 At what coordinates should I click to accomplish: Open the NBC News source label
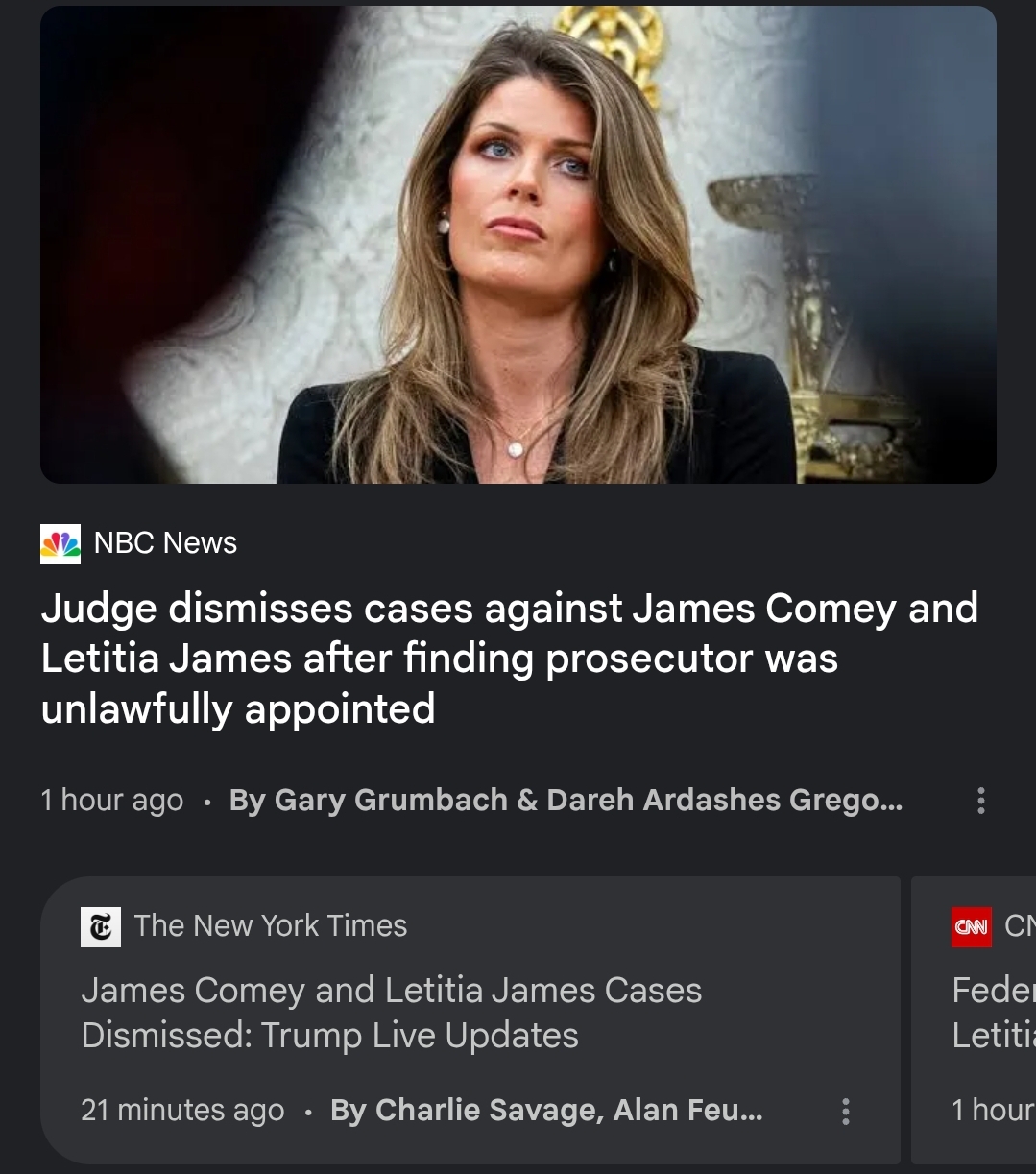point(165,542)
